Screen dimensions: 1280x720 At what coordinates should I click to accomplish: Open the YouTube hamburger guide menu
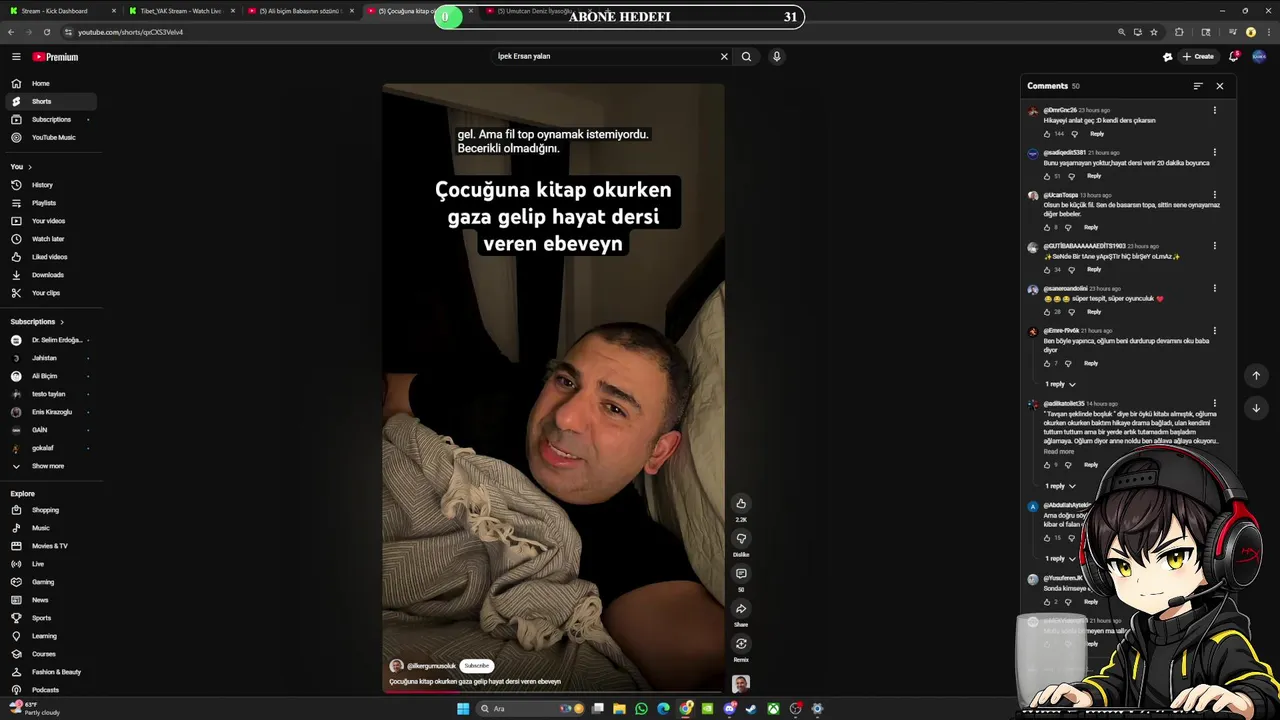(16, 57)
